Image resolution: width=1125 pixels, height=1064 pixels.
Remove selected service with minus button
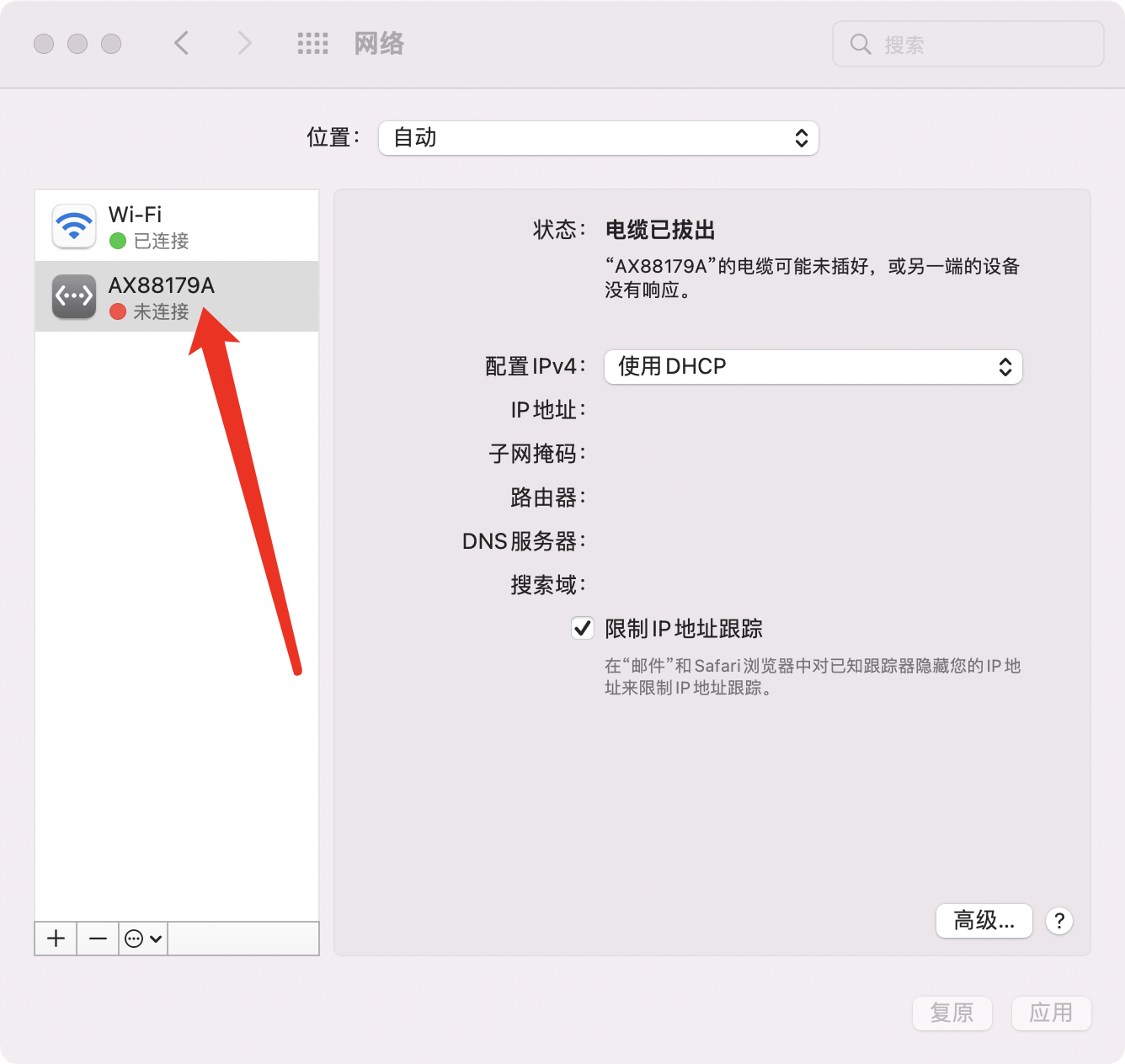[98, 939]
